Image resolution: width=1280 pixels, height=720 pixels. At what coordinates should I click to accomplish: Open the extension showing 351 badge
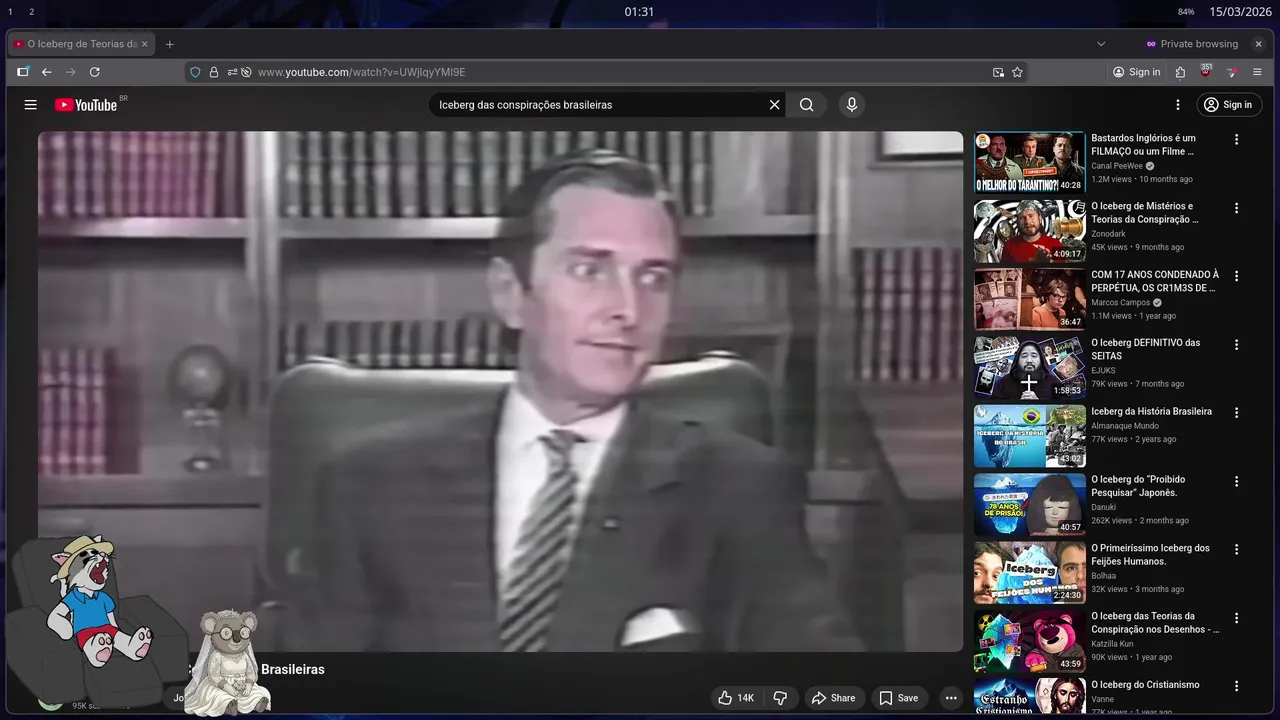point(1206,71)
